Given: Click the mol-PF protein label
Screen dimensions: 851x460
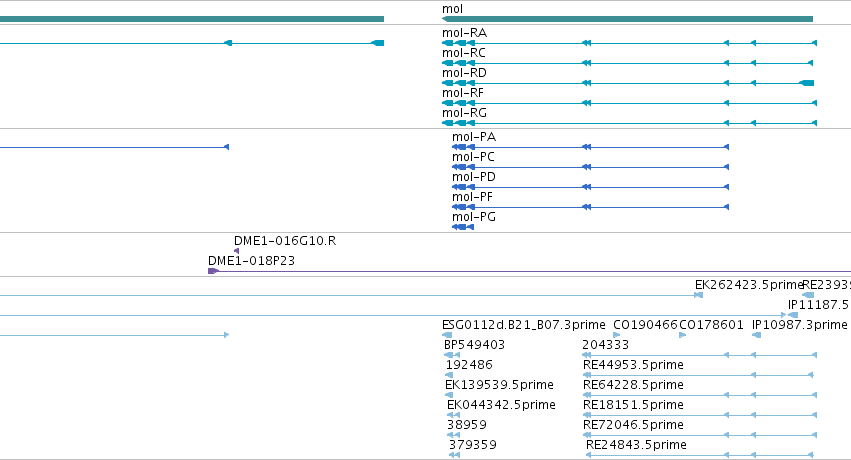Looking at the screenshot, I should (472, 197).
